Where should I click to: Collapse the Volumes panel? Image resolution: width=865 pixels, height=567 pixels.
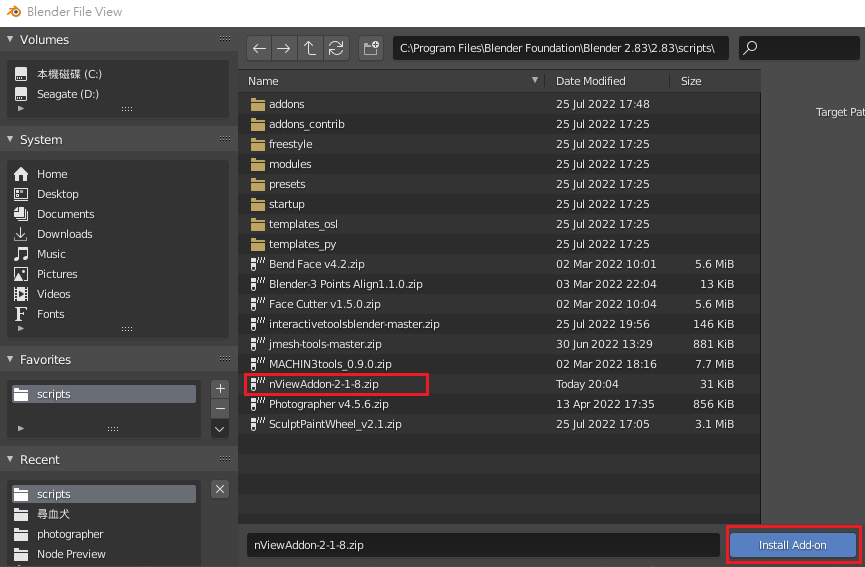[x=10, y=39]
